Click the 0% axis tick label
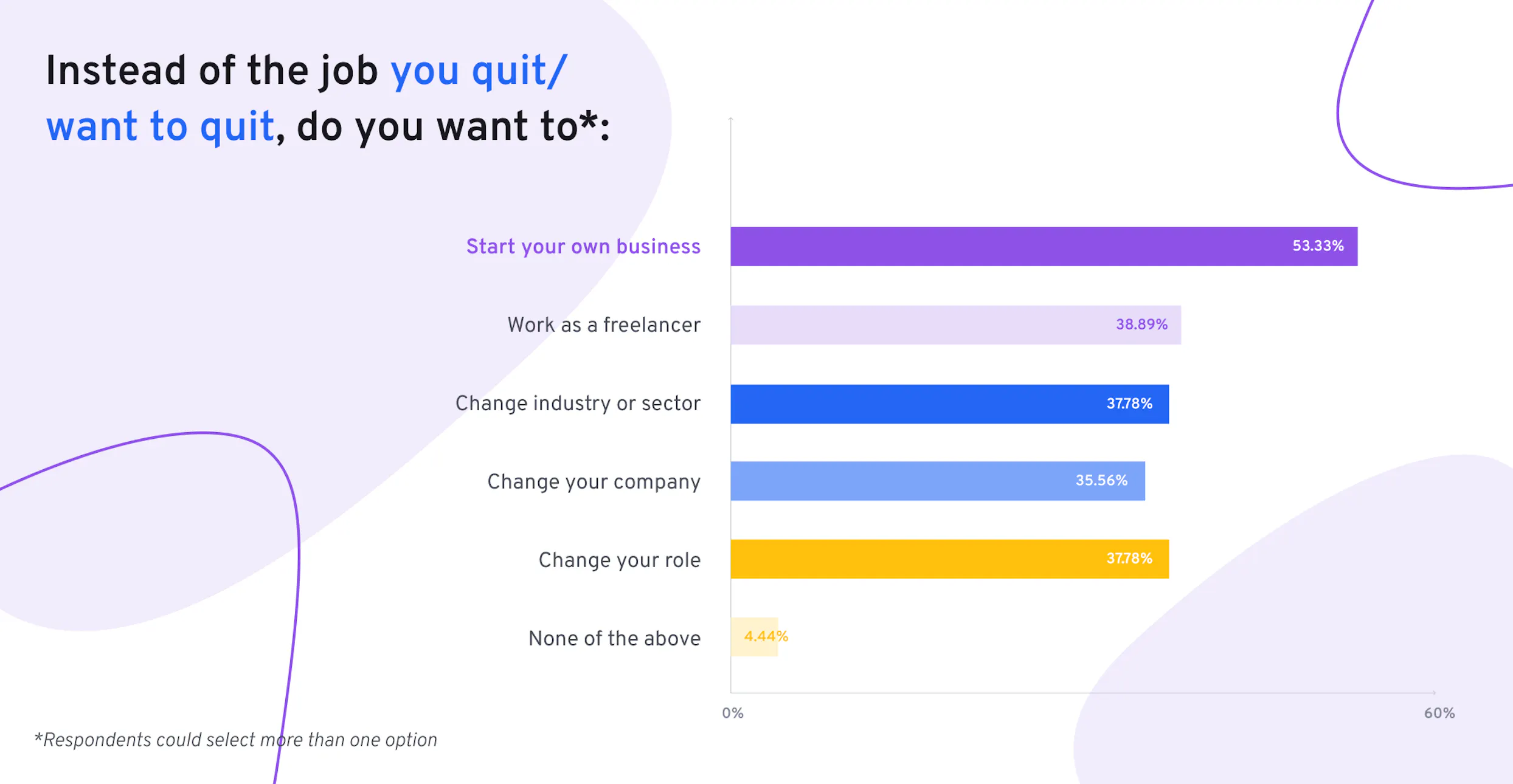Image resolution: width=1513 pixels, height=784 pixels. click(x=733, y=713)
